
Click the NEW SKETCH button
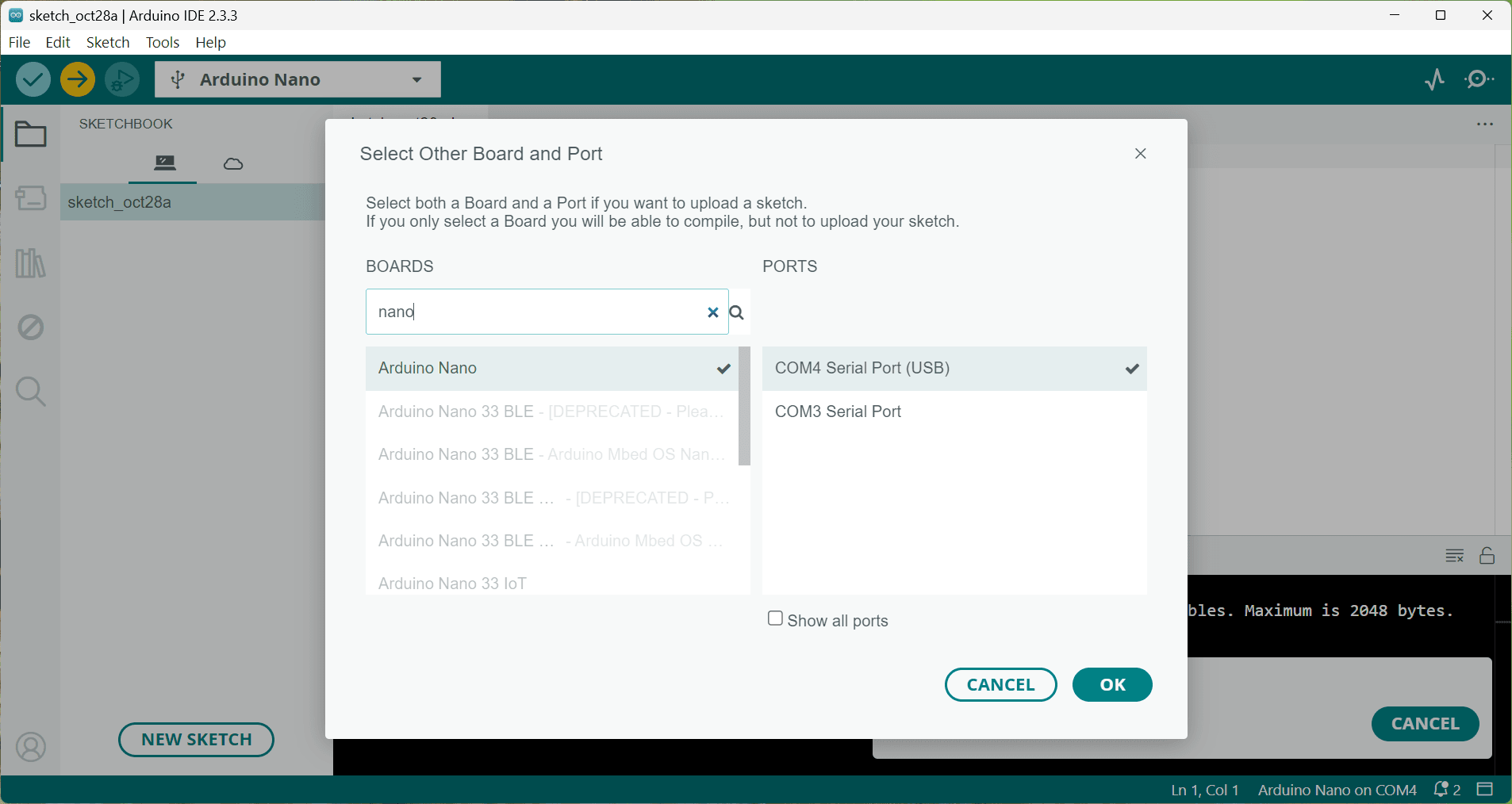coord(197,740)
